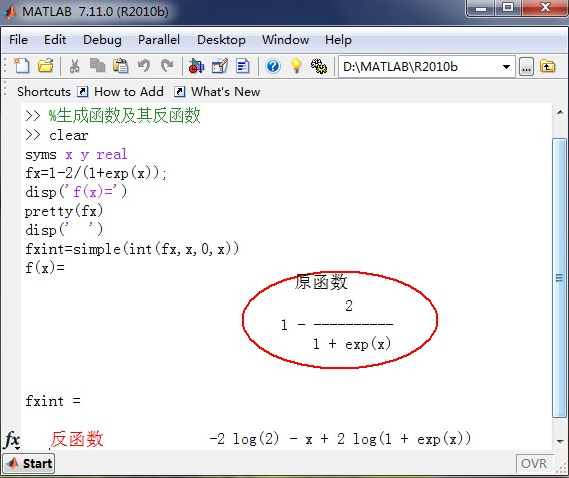Click the Copy icon in toolbar
Image resolution: width=569 pixels, height=478 pixels.
click(x=97, y=66)
